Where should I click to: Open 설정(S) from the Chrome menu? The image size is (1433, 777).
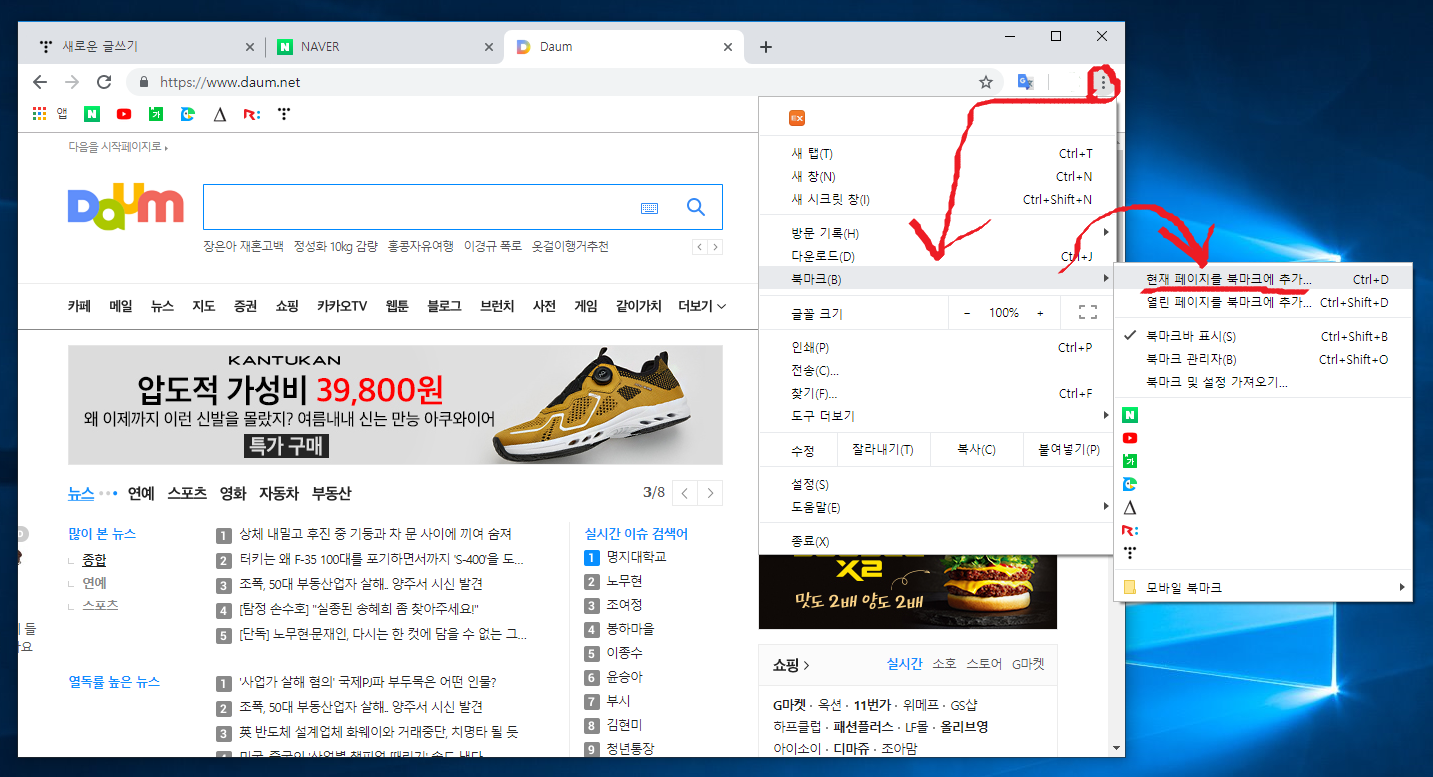[x=937, y=484]
